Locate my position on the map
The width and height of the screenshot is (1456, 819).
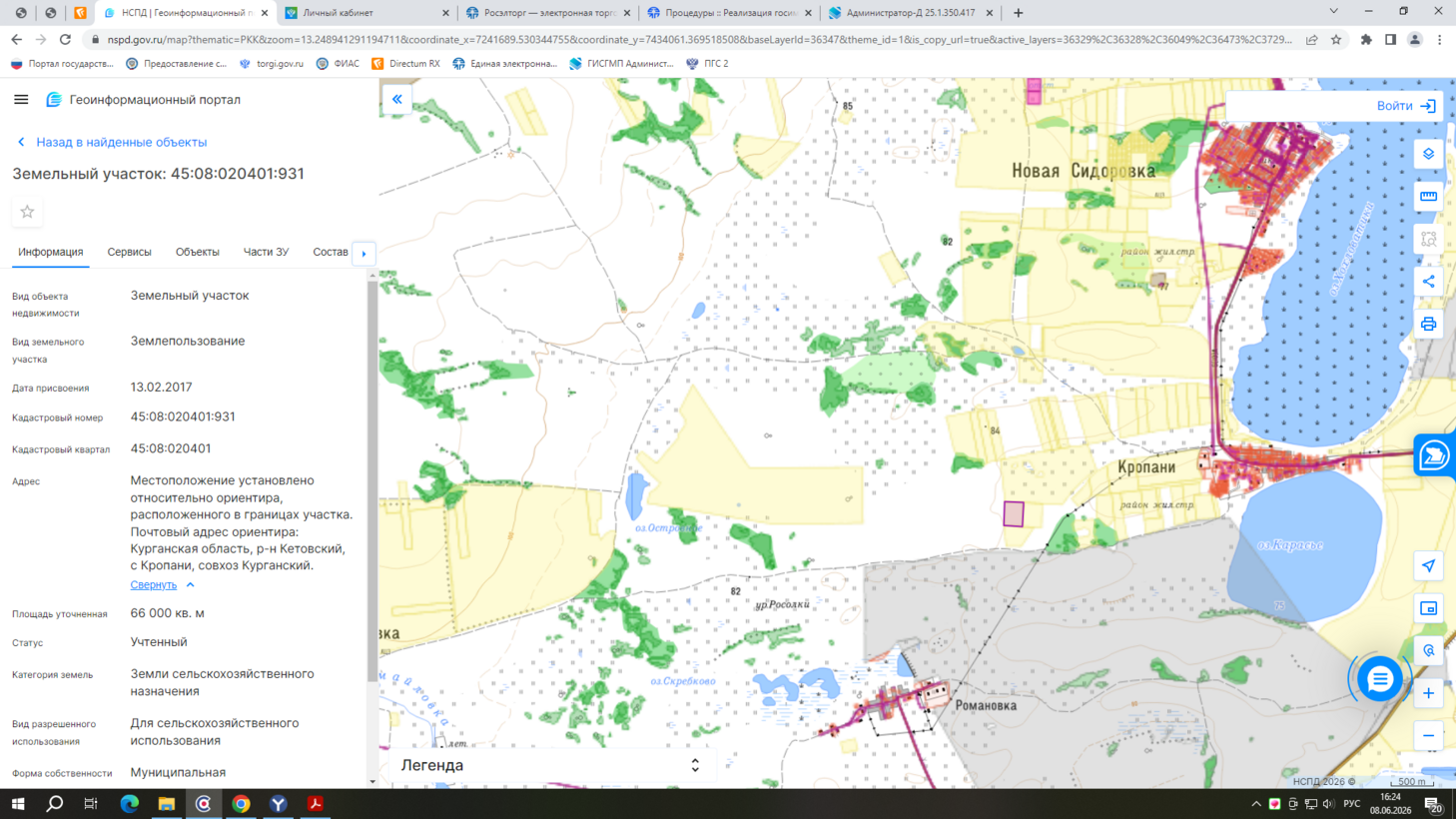pyautogui.click(x=1429, y=565)
